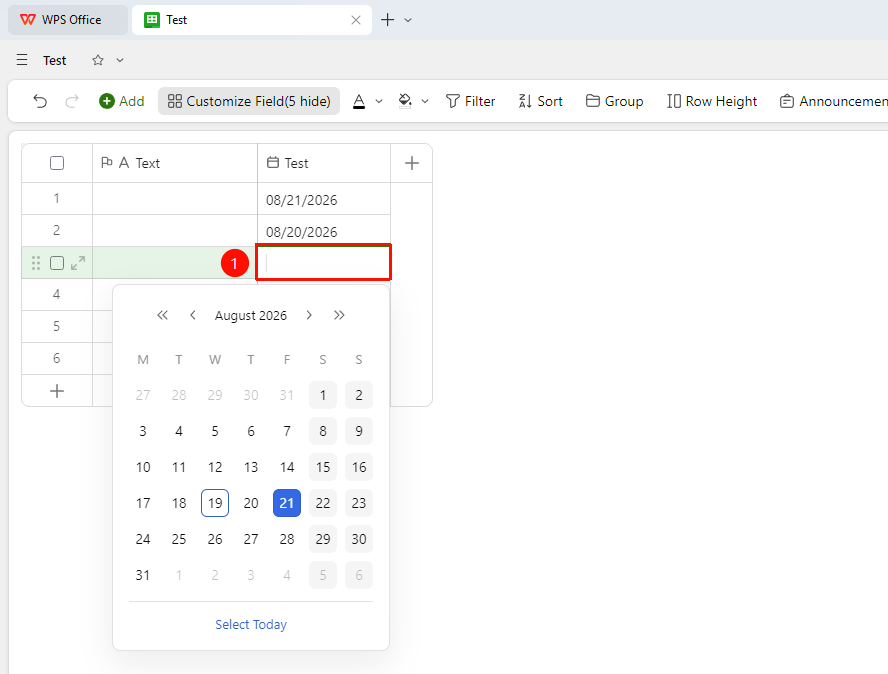Viewport: 888px width, 674px height.
Task: Close the Test document tab
Action: (356, 20)
